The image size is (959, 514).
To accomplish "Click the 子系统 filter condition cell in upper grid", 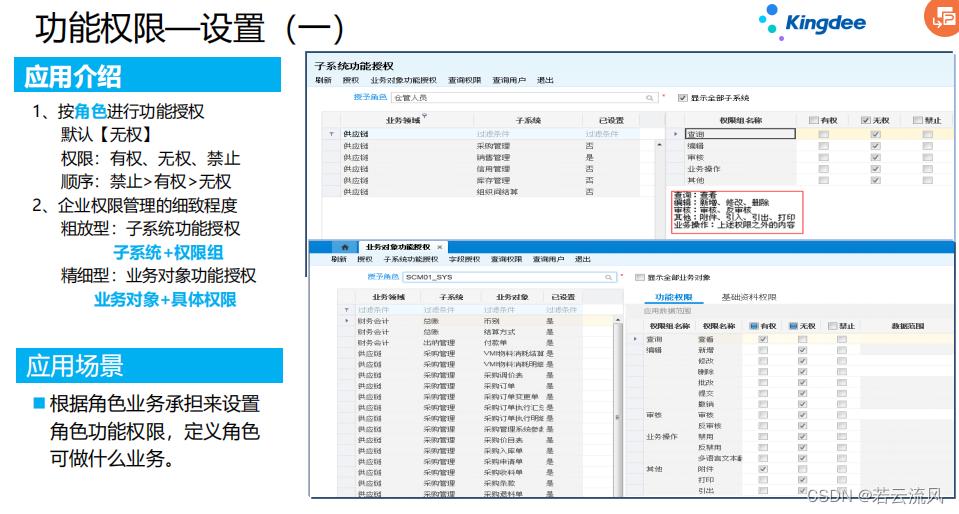I will [528, 134].
